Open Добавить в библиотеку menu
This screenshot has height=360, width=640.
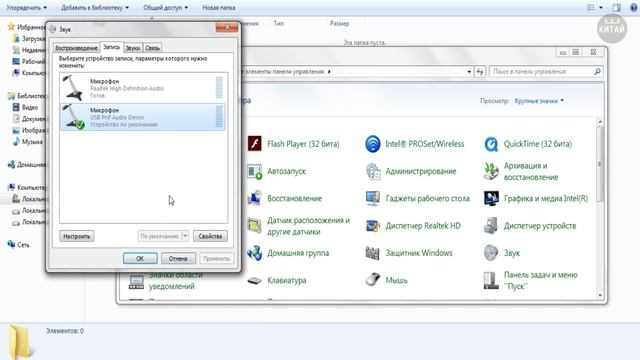95,7
